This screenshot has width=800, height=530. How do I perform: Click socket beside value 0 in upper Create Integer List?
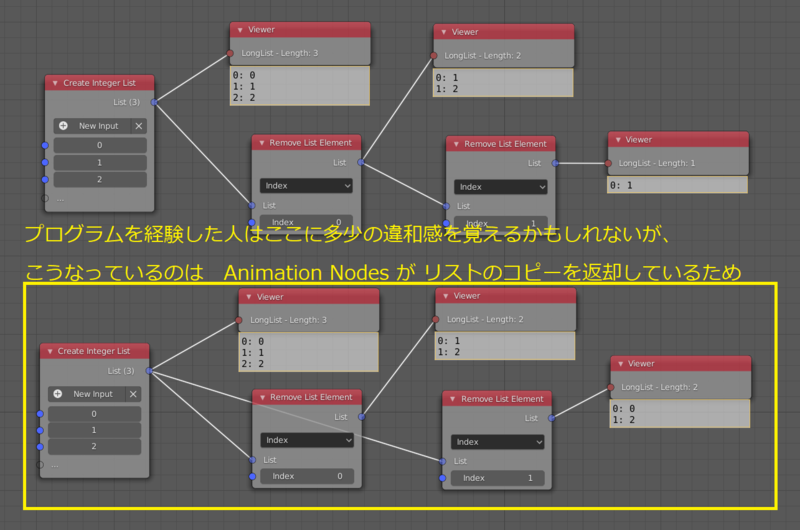(45, 145)
